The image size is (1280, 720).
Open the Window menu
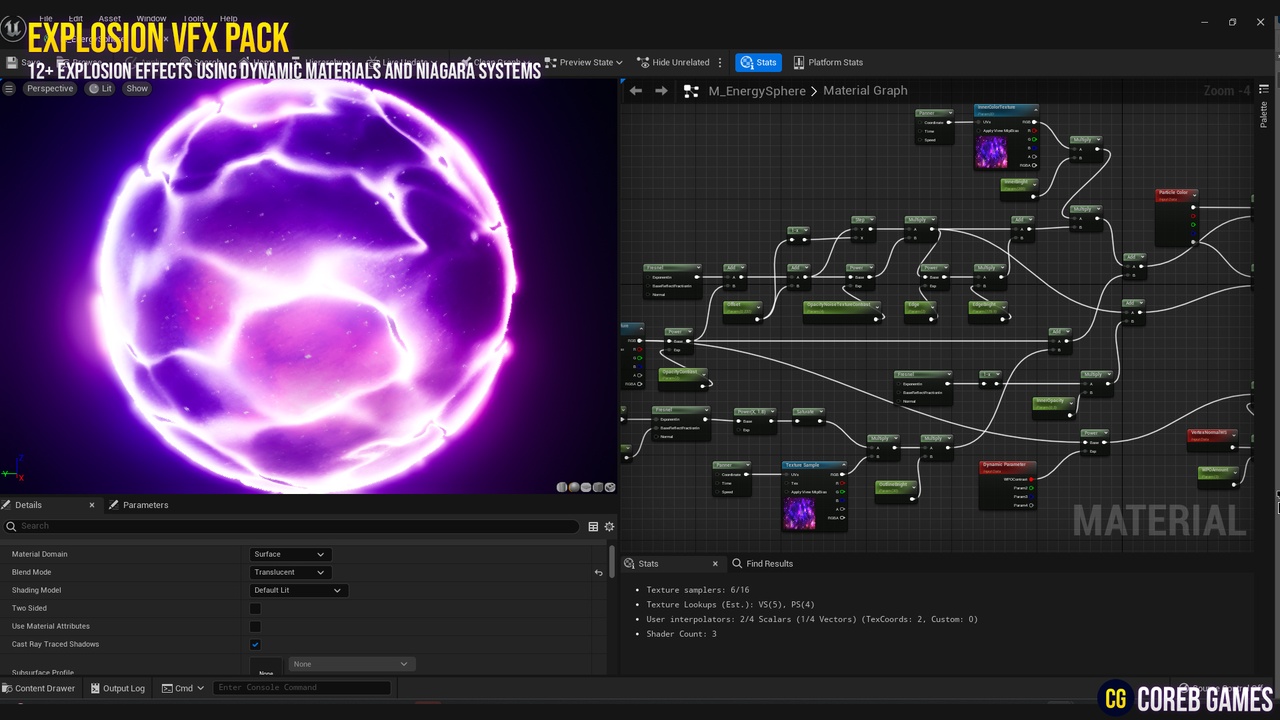coord(151,18)
